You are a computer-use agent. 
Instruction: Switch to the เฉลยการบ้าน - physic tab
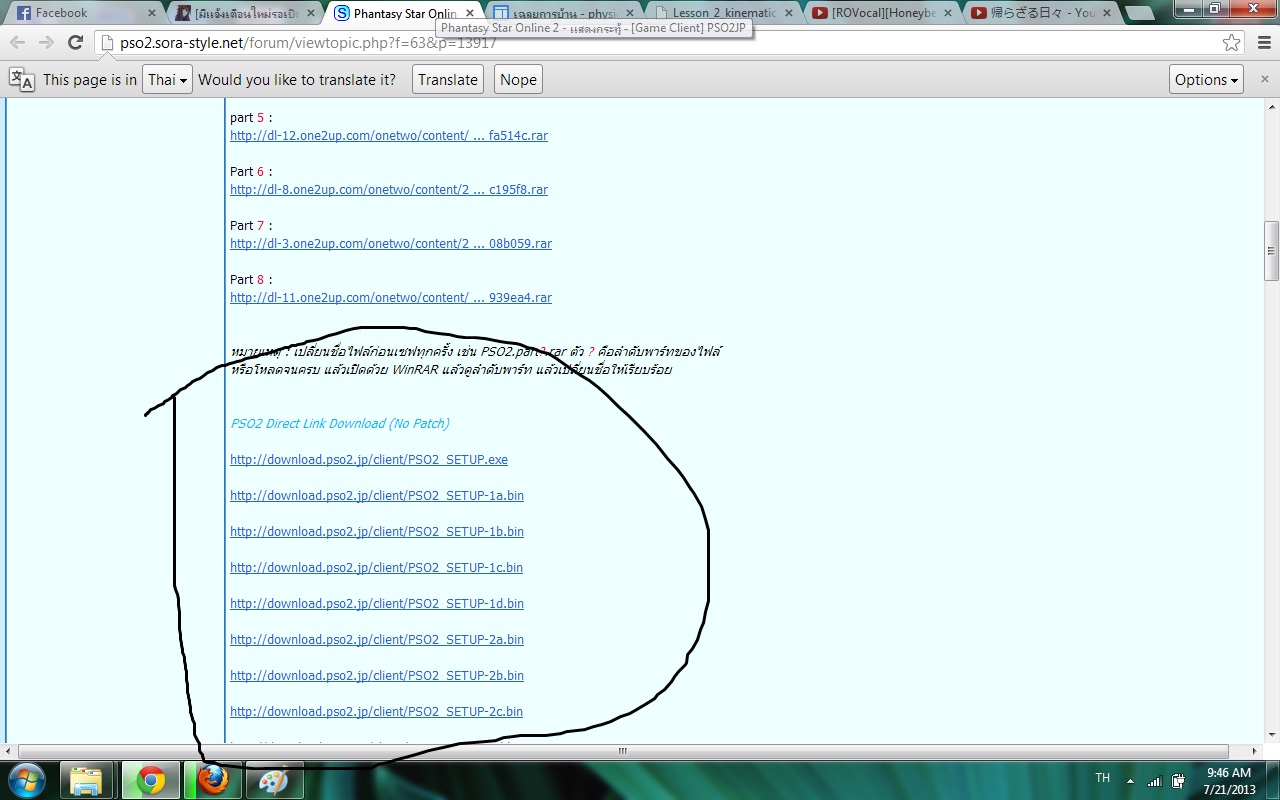pos(563,13)
